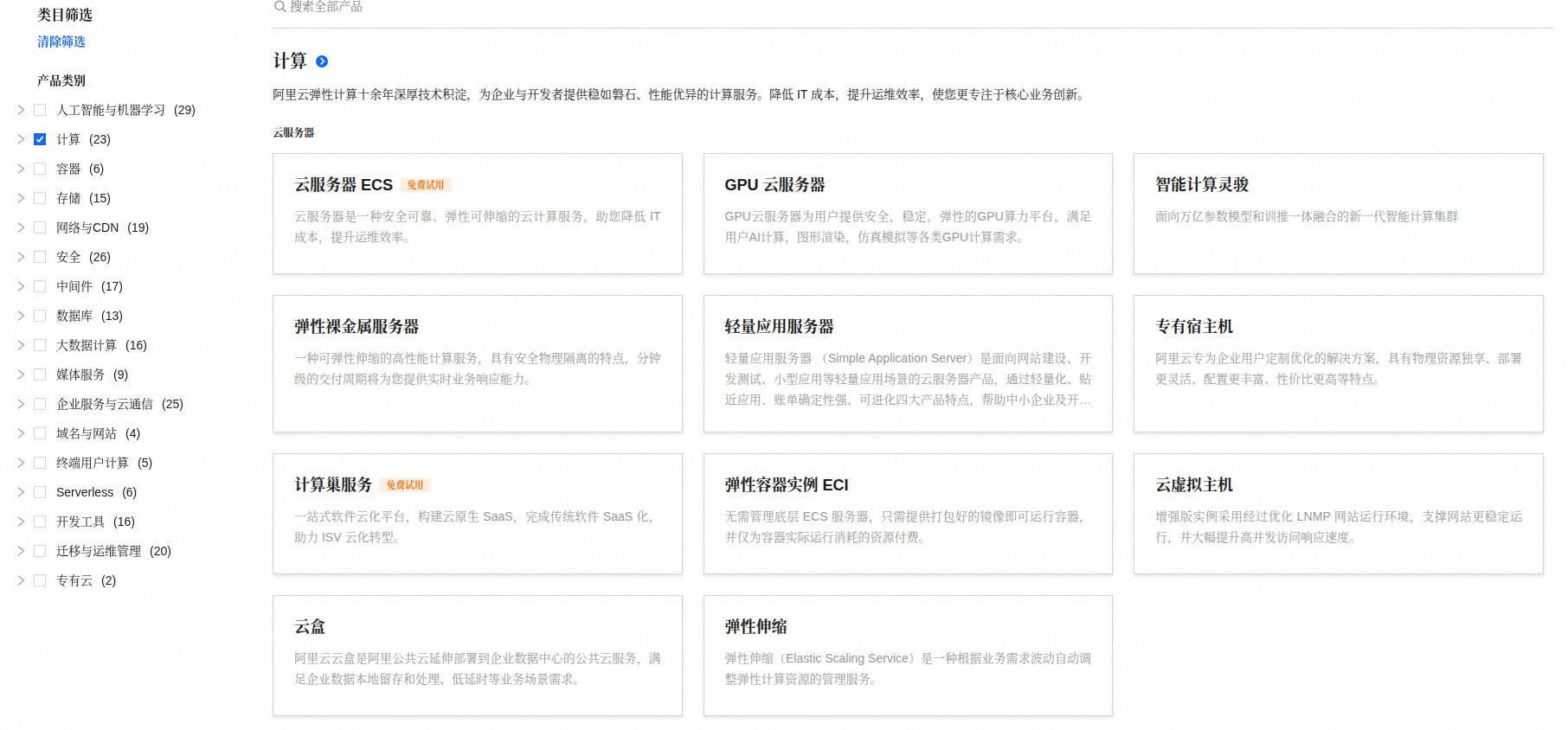Expand the 迁移与运维管理 category chevron
1568x730 pixels.
pyautogui.click(x=21, y=551)
